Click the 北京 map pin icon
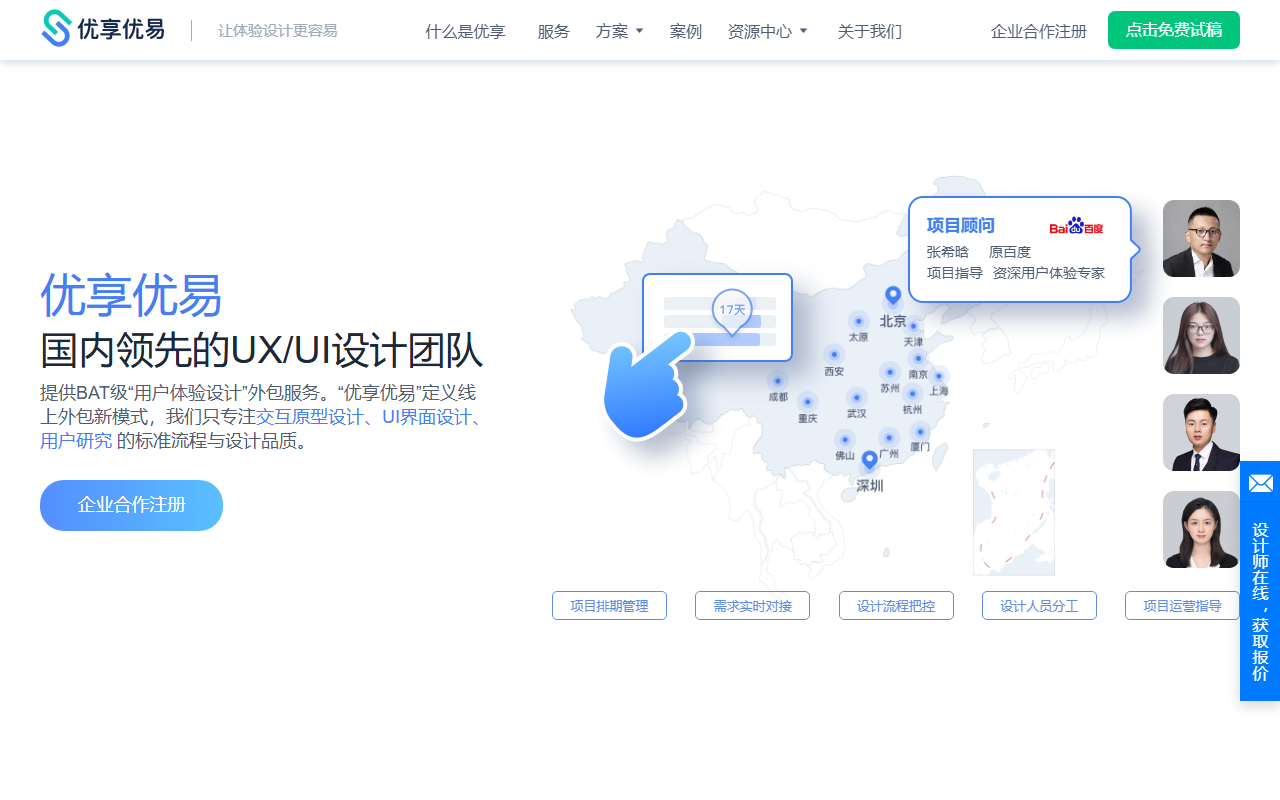The height and width of the screenshot is (800, 1280). tap(893, 296)
